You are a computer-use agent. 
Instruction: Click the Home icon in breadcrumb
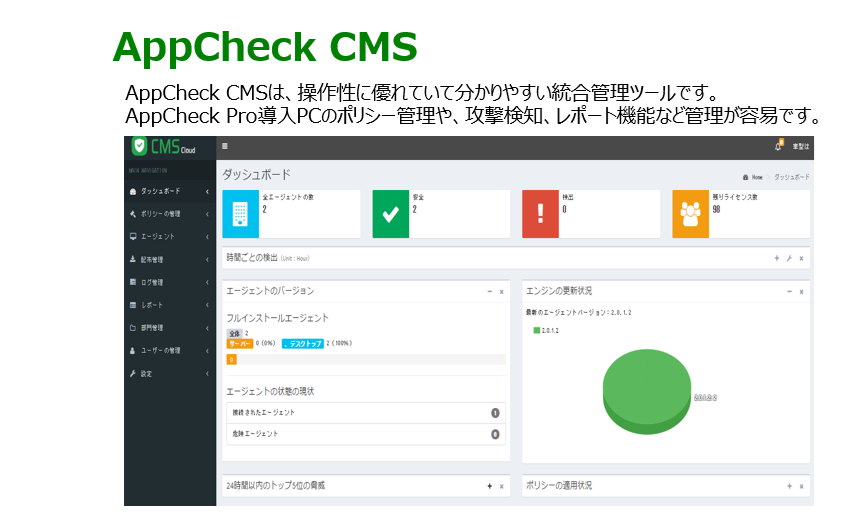pos(746,177)
